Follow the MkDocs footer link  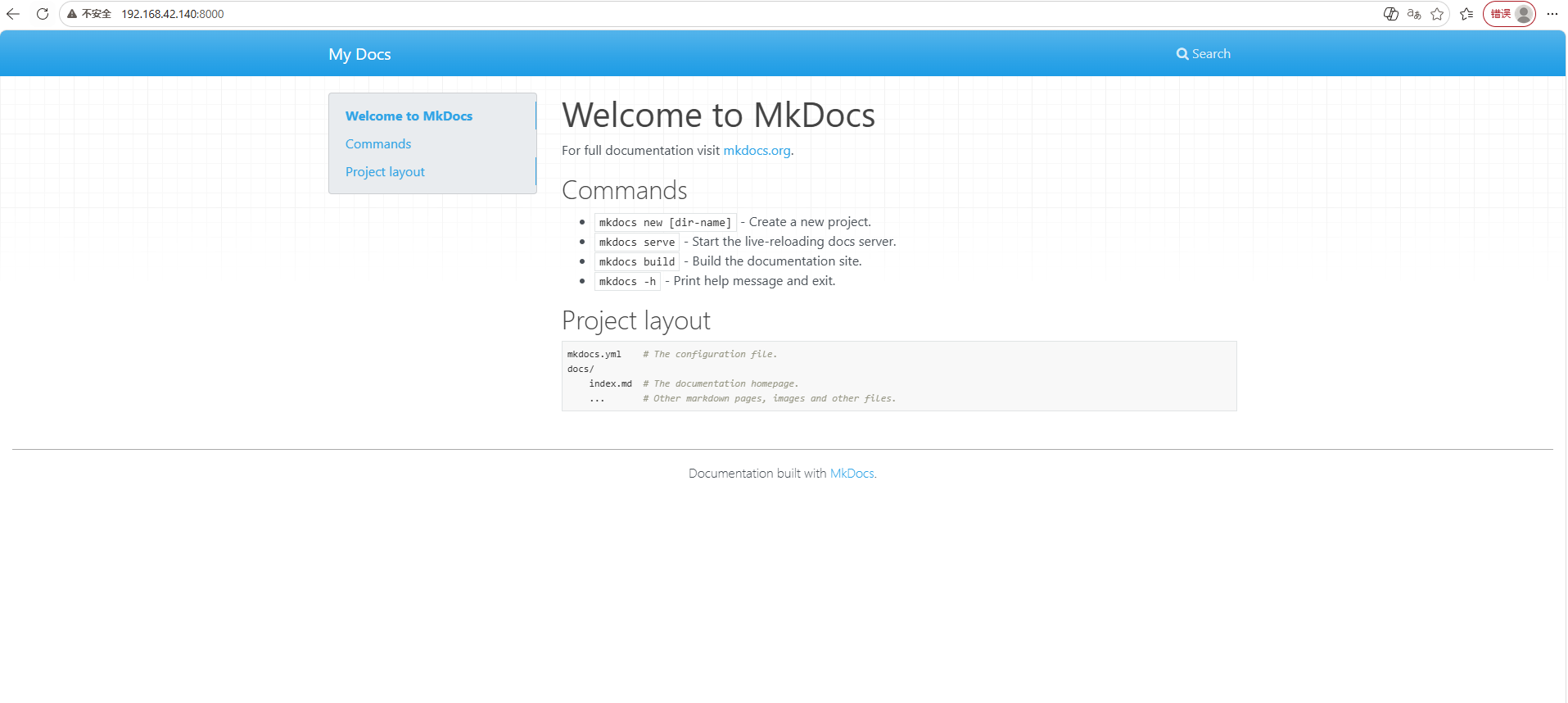coord(852,474)
